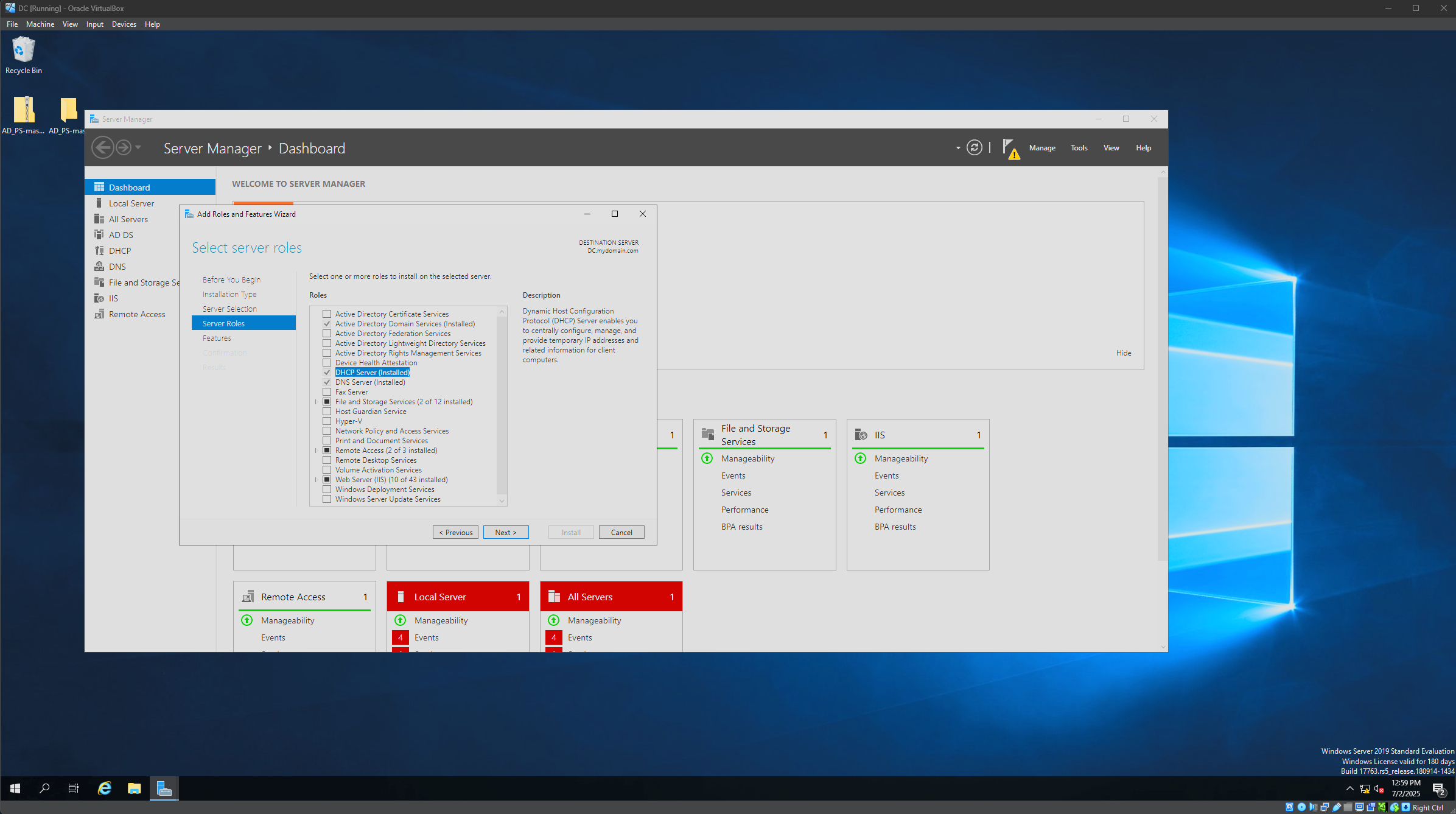Open taskbar search

44,788
